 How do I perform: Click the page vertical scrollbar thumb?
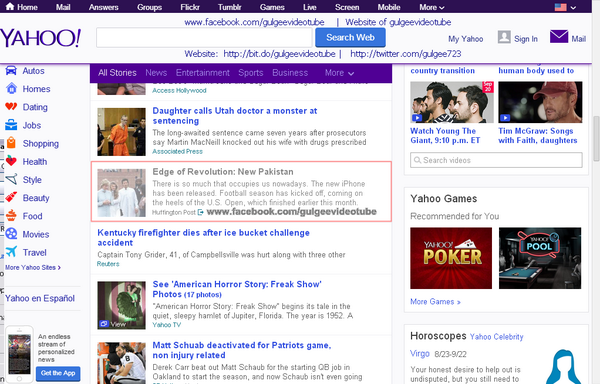click(596, 139)
